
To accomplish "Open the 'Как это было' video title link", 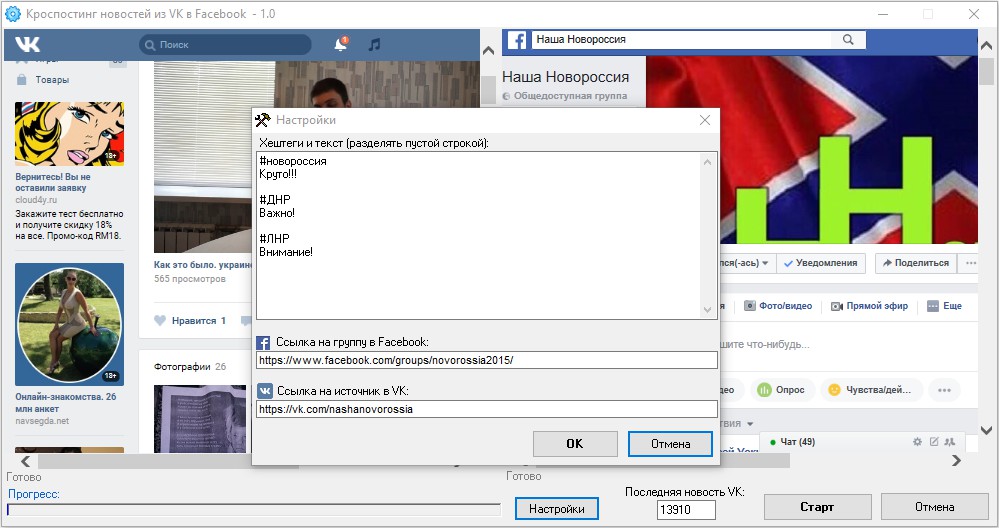I will pos(203,264).
